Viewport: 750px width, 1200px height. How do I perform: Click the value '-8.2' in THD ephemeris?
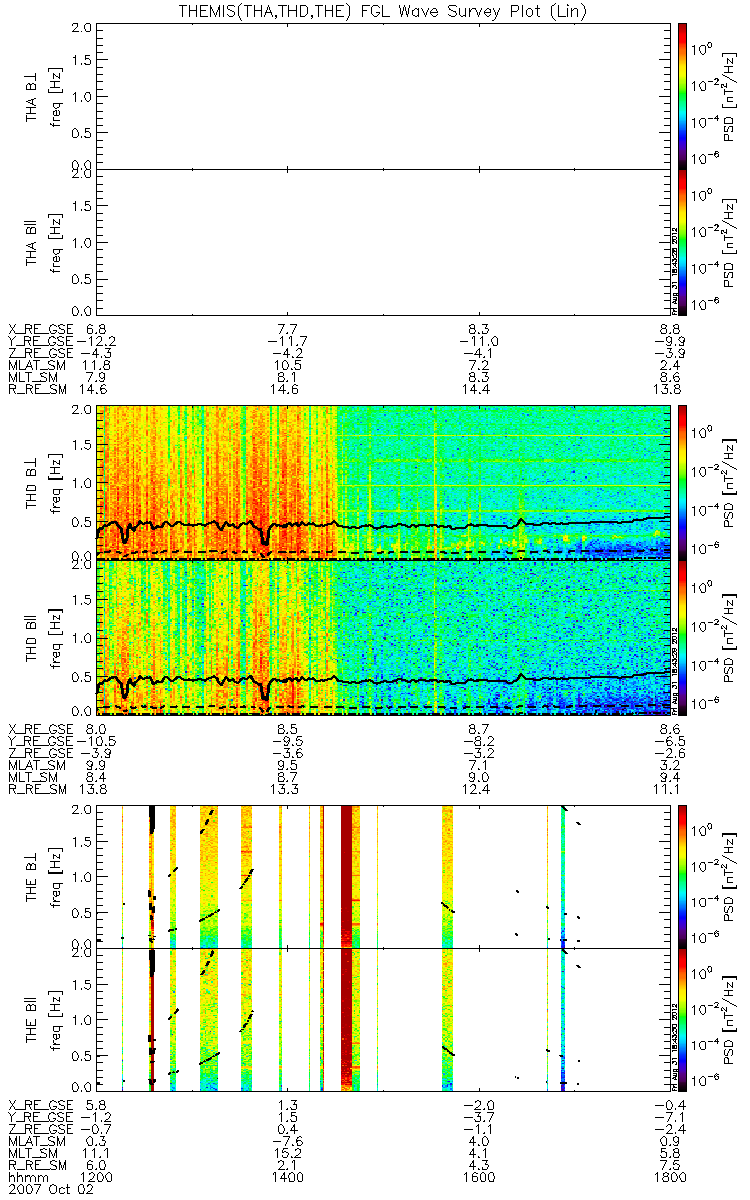[477, 742]
